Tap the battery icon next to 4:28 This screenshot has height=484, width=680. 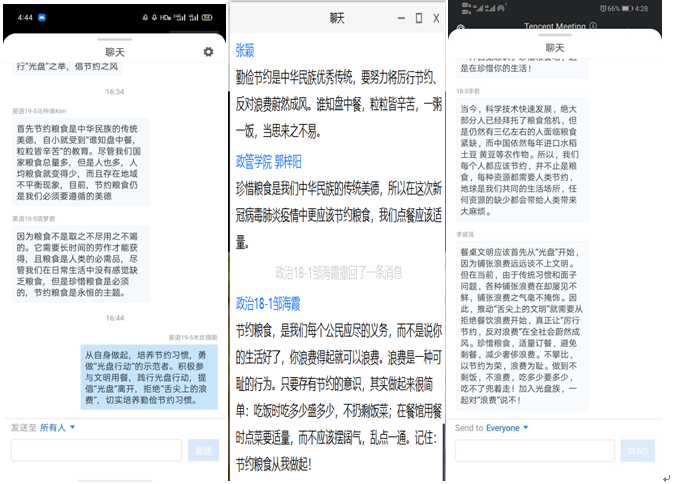click(x=626, y=8)
